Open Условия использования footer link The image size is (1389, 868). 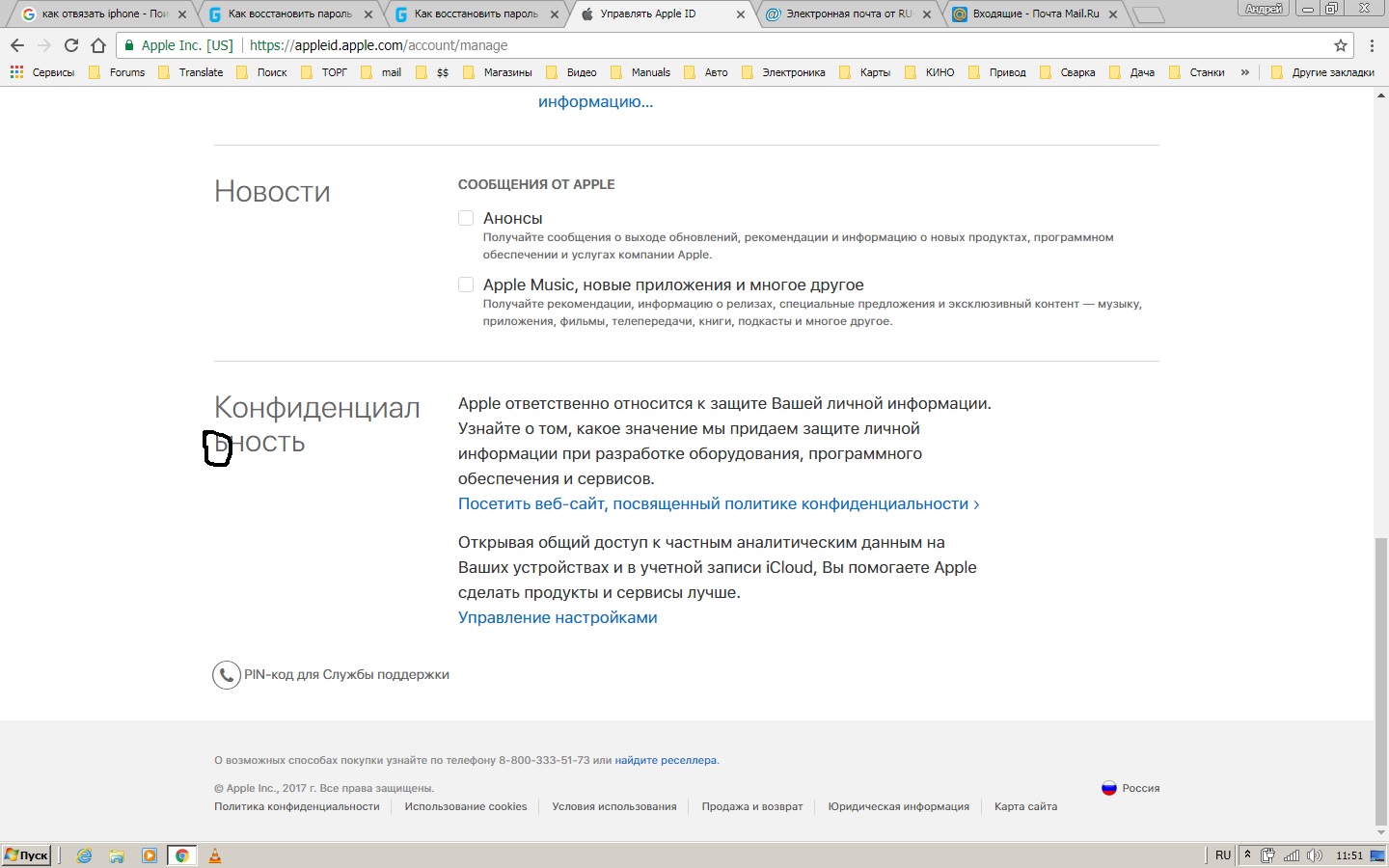[x=614, y=806]
